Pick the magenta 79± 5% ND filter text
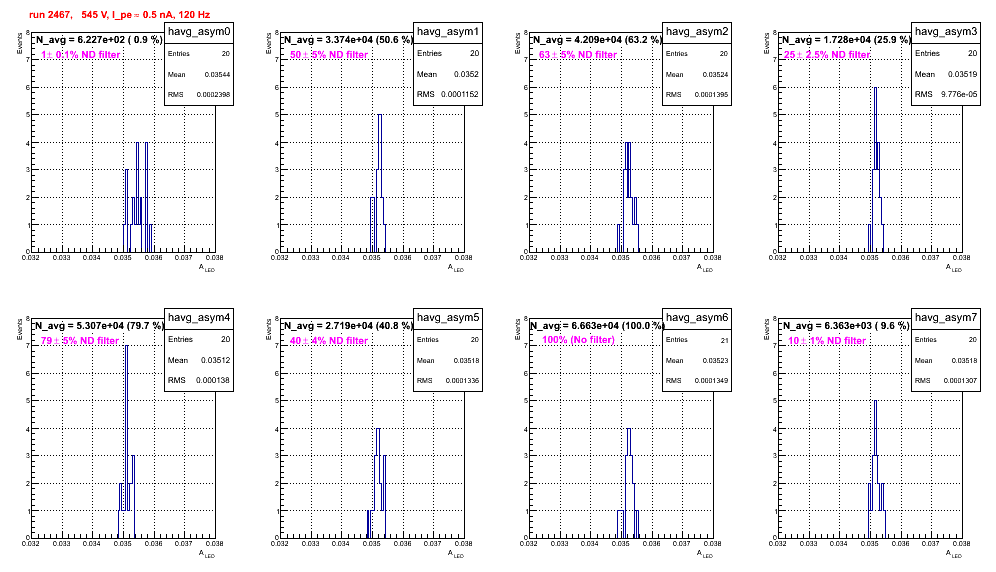The width and height of the screenshot is (996, 572). coord(80,341)
